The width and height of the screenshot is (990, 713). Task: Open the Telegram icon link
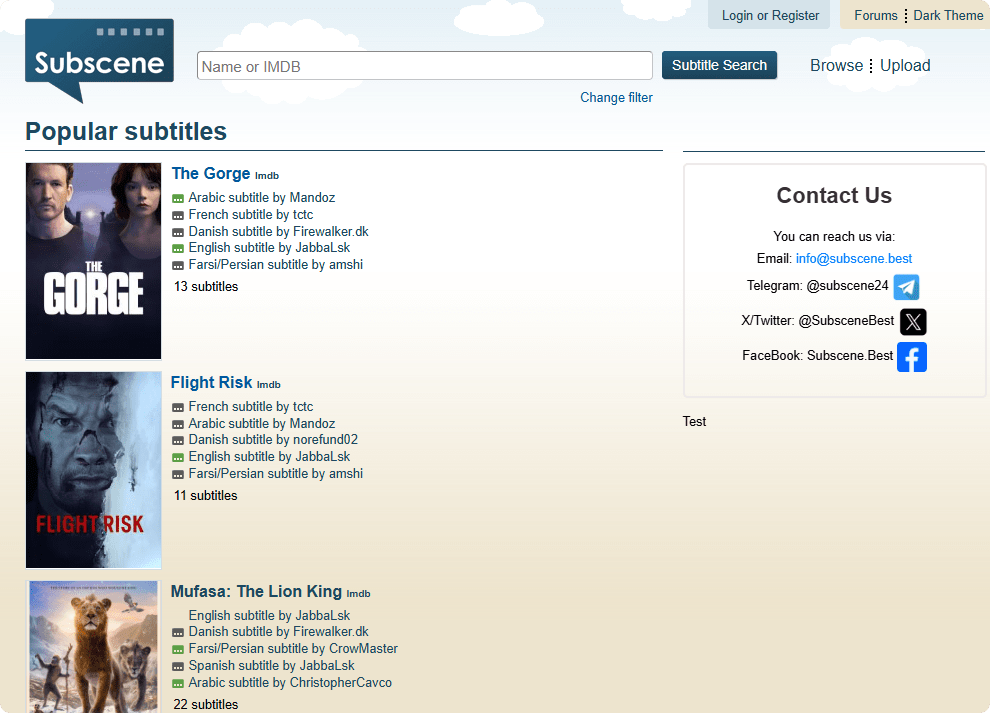point(906,287)
